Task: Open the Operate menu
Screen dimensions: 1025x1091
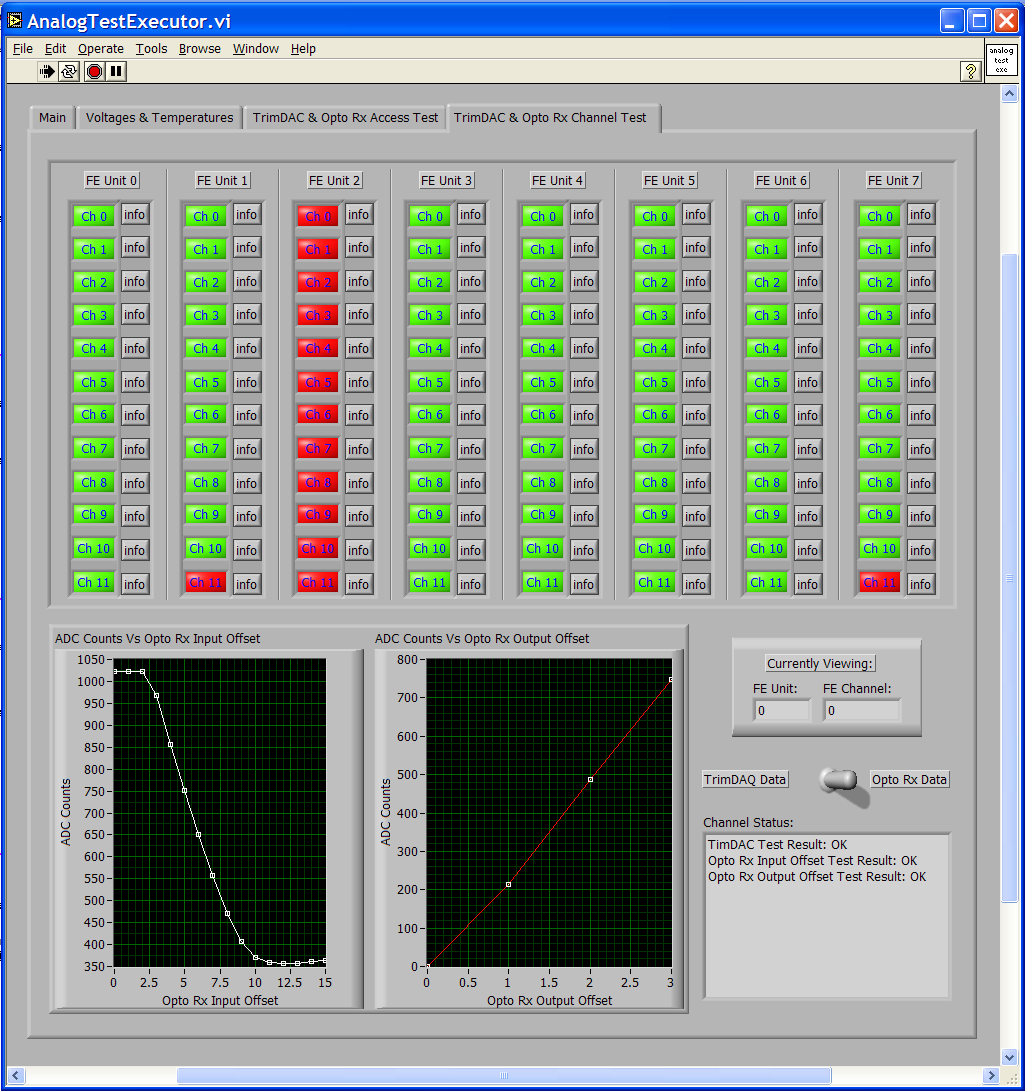Action: (x=100, y=48)
